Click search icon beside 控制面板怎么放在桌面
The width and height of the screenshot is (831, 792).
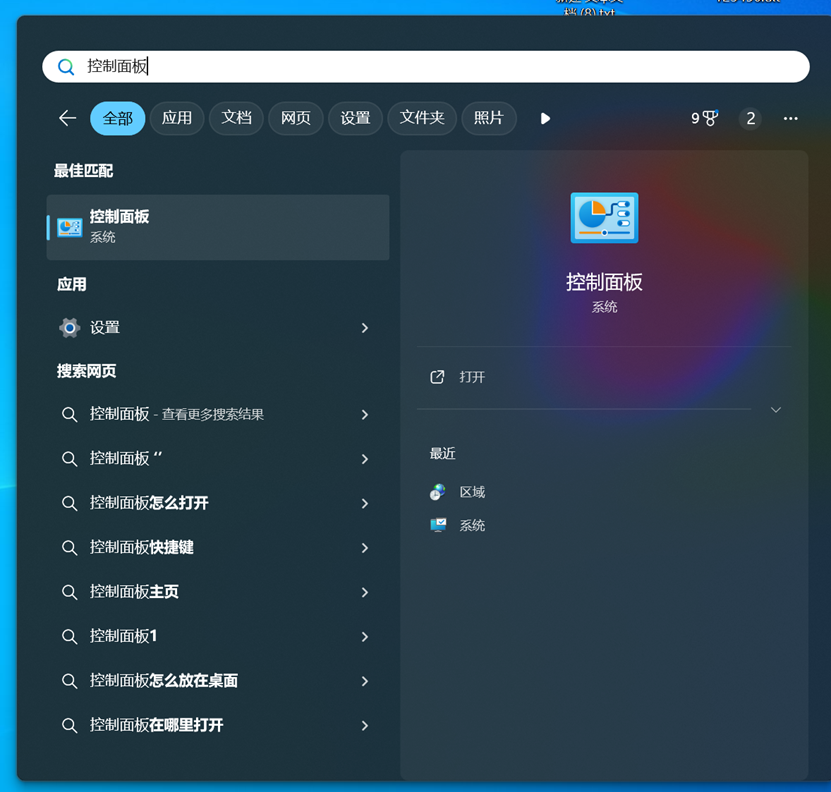click(x=69, y=681)
